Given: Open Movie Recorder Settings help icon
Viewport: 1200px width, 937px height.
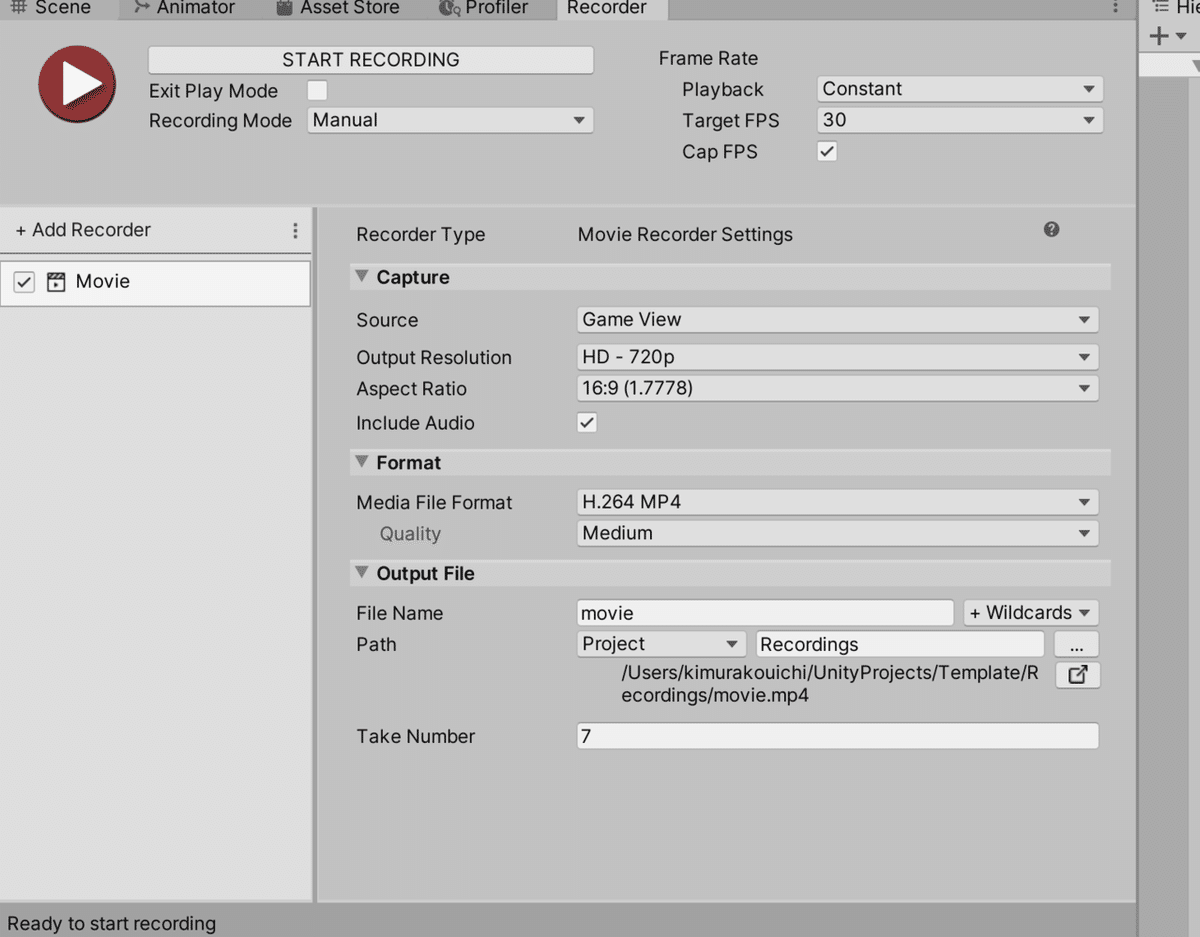Looking at the screenshot, I should [1051, 229].
